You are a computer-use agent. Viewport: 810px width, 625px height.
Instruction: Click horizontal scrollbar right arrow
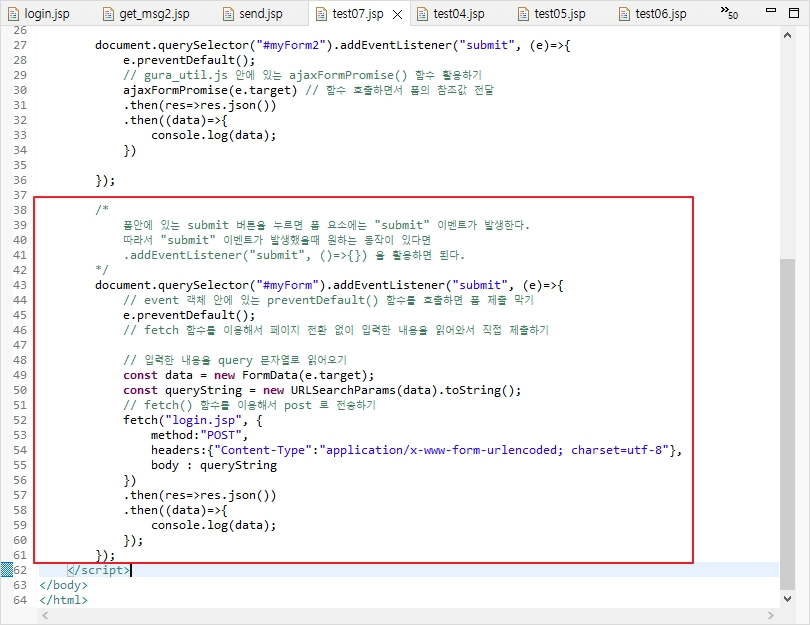pos(771,615)
